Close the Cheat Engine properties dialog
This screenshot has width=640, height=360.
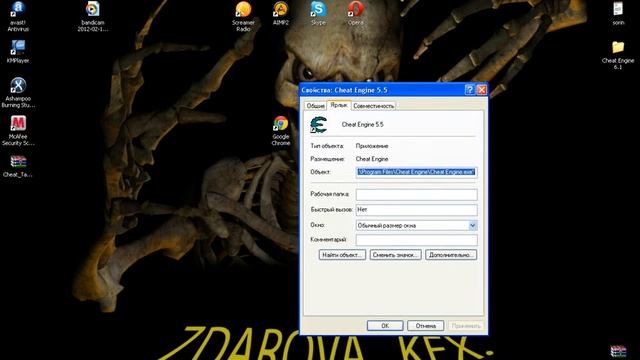tap(482, 90)
